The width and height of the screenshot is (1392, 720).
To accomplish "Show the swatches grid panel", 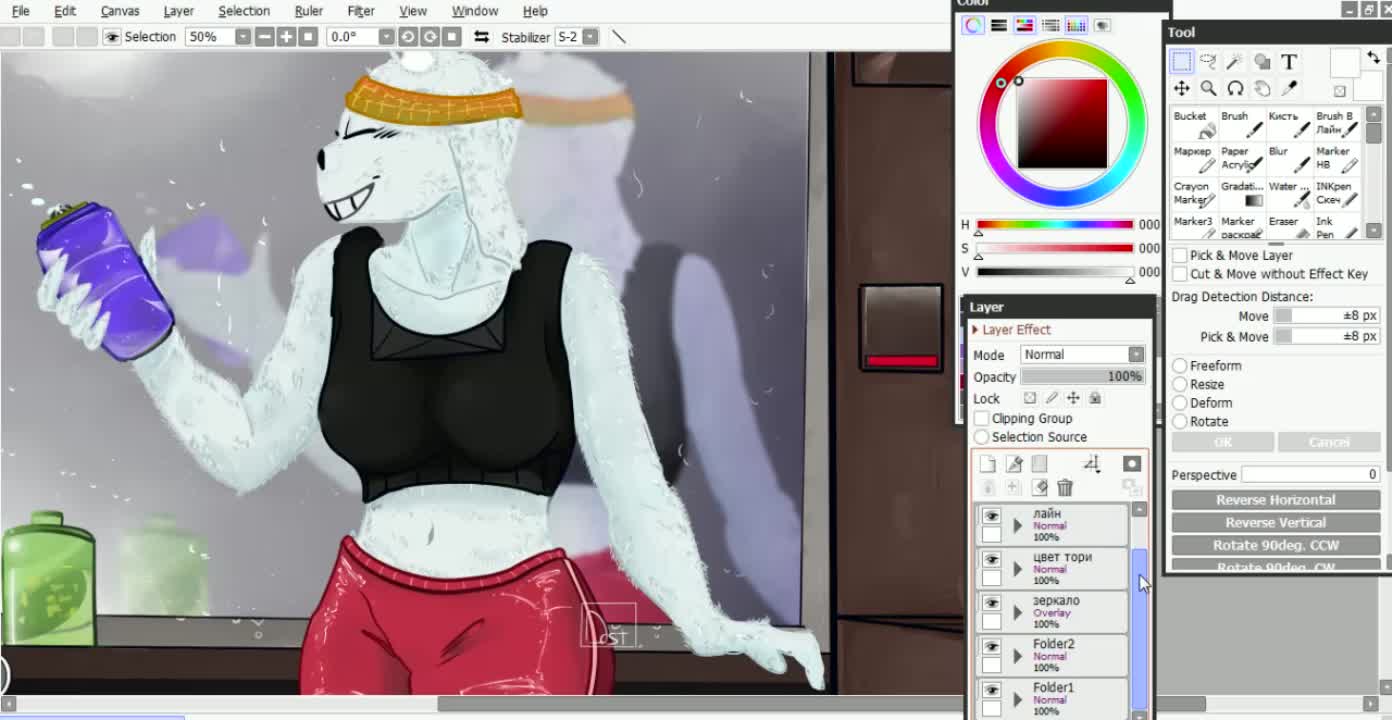I will pos(1076,25).
